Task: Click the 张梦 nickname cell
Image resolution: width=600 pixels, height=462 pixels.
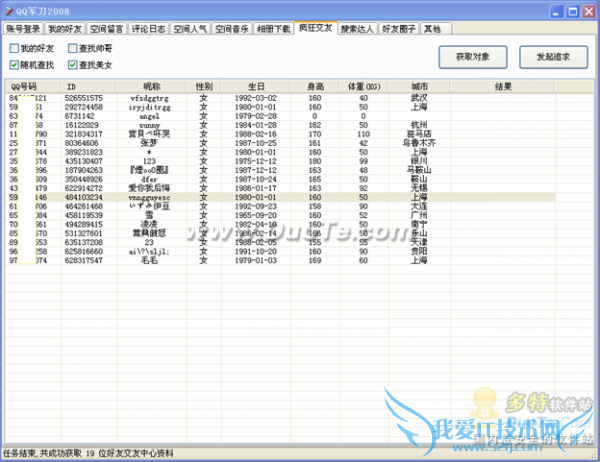Action: (149, 143)
